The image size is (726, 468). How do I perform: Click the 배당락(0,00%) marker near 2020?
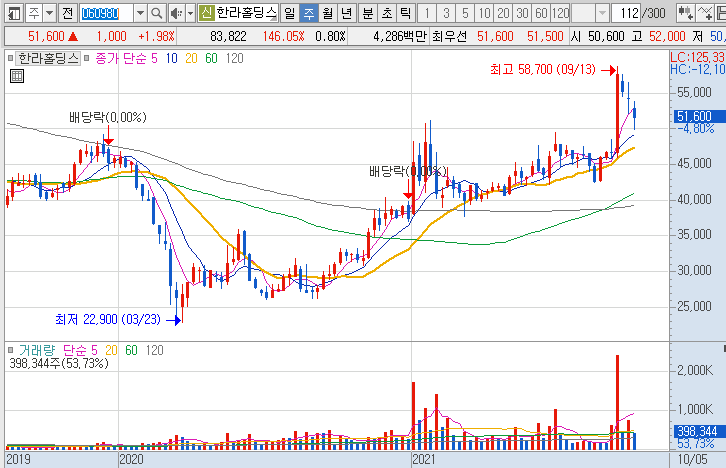point(107,118)
